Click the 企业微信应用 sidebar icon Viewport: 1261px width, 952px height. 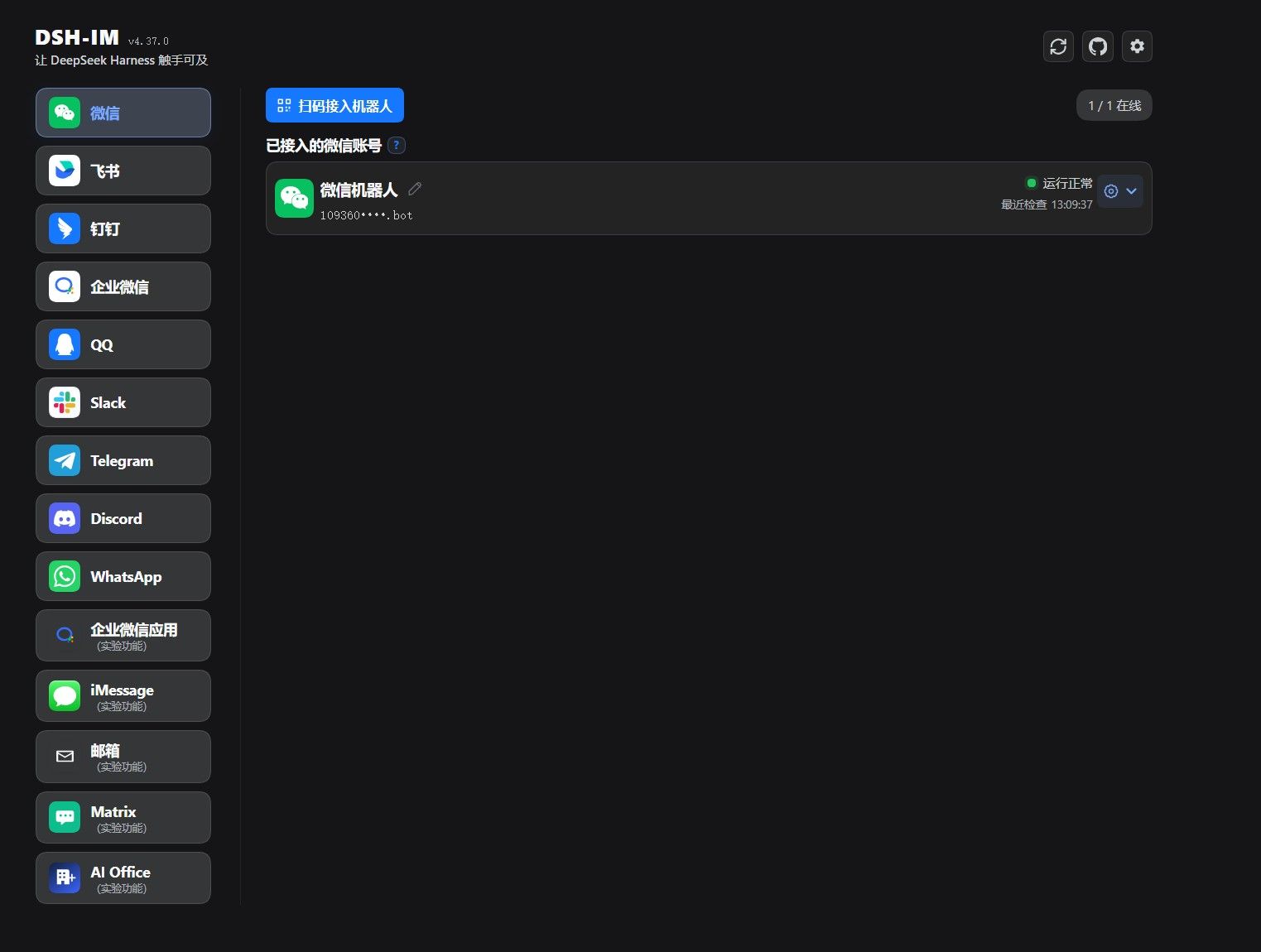tap(65, 635)
